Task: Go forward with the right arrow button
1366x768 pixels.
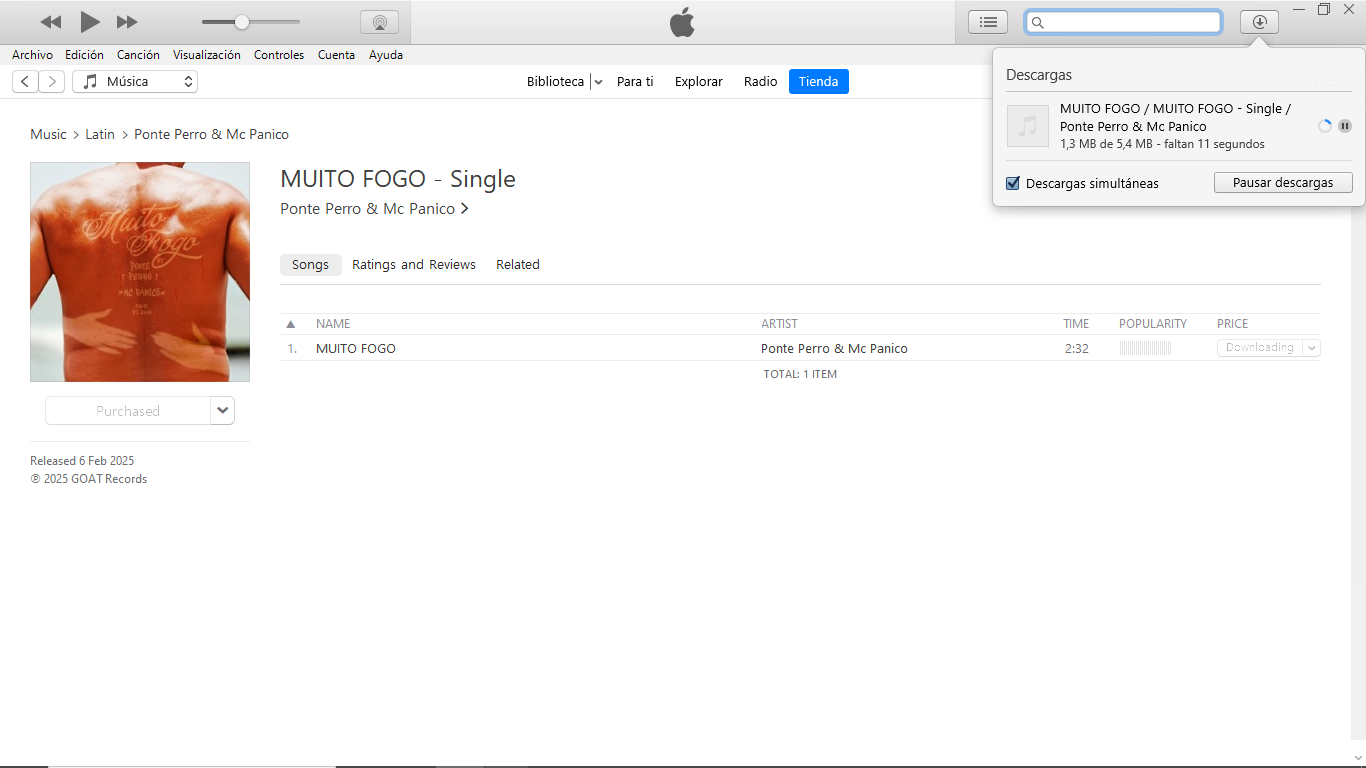Action: coord(51,82)
